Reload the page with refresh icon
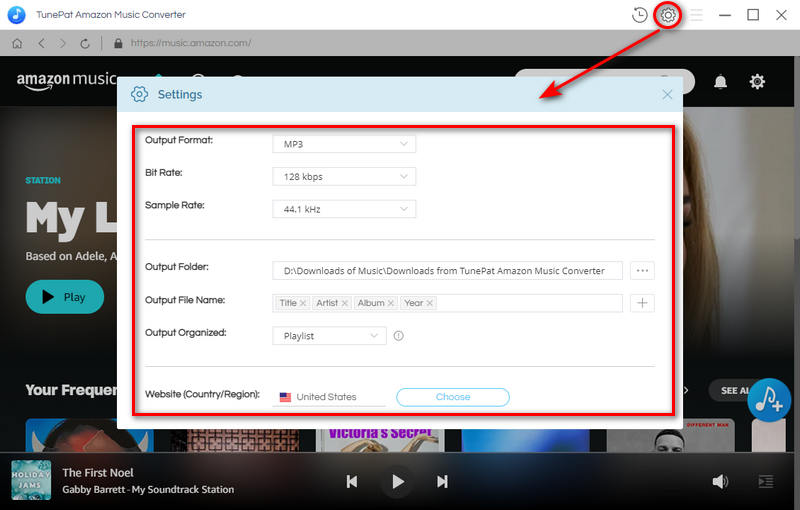 (85, 43)
